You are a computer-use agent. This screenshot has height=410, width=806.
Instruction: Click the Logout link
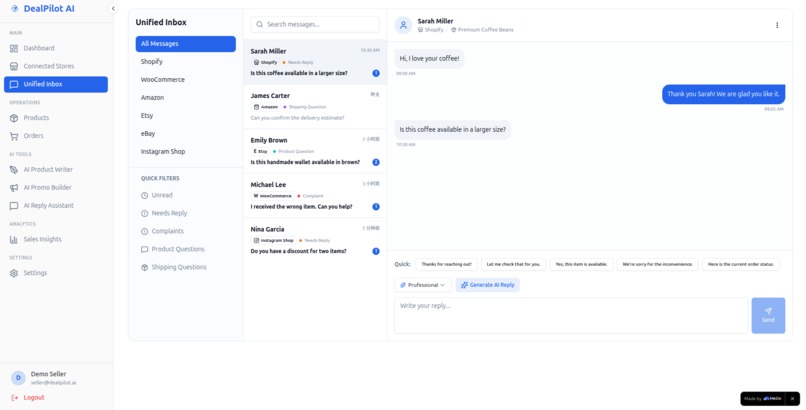pyautogui.click(x=28, y=398)
